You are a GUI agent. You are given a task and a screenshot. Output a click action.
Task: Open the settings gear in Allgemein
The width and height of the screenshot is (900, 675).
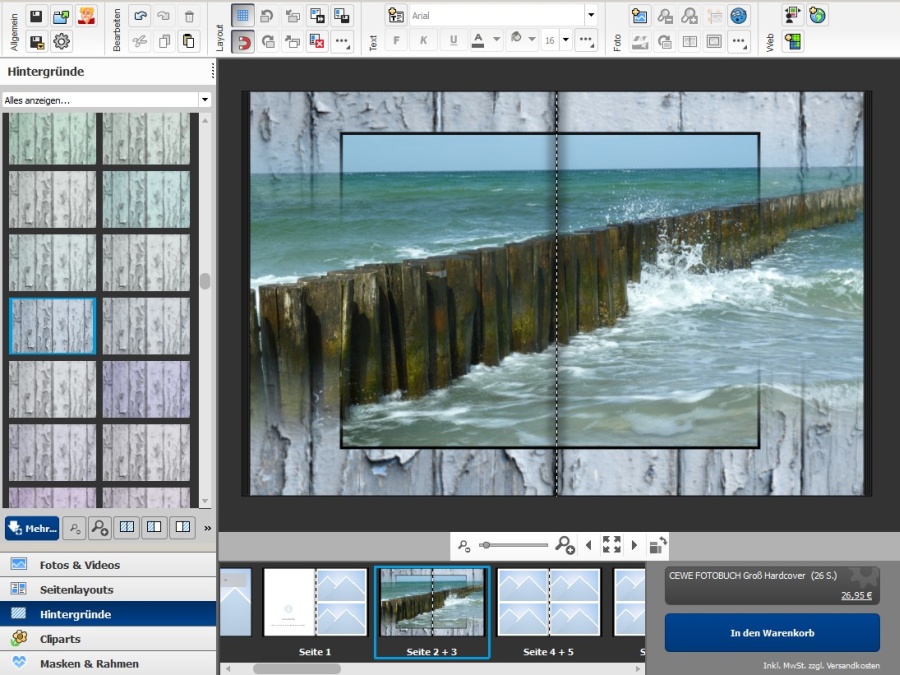click(62, 41)
